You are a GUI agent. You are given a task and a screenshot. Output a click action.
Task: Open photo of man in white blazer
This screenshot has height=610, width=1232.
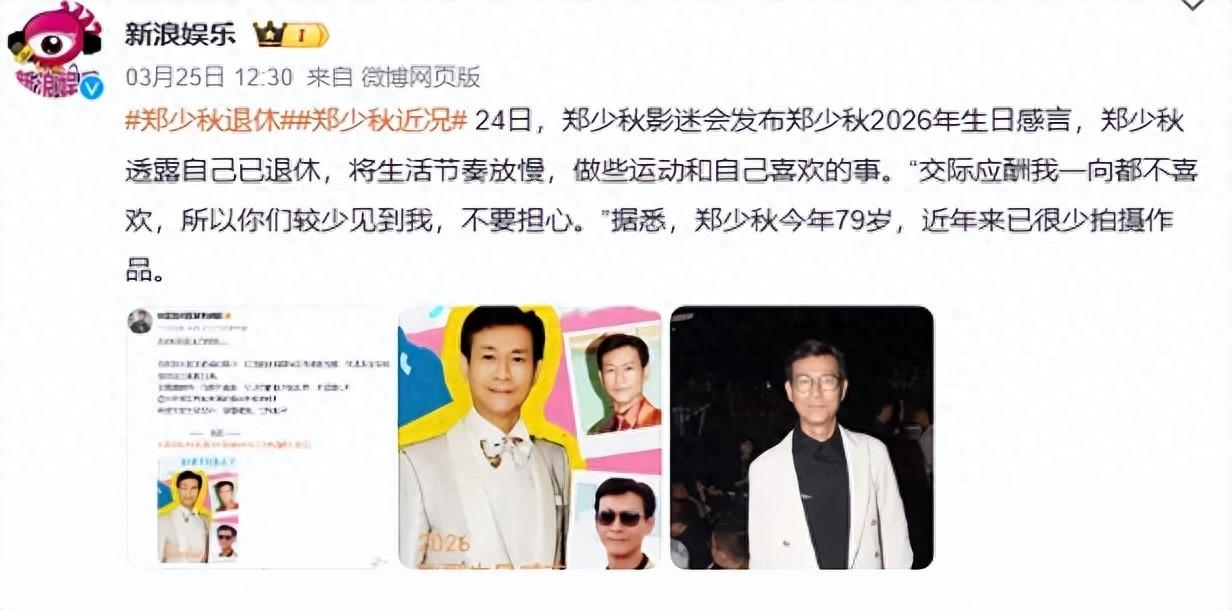point(802,437)
